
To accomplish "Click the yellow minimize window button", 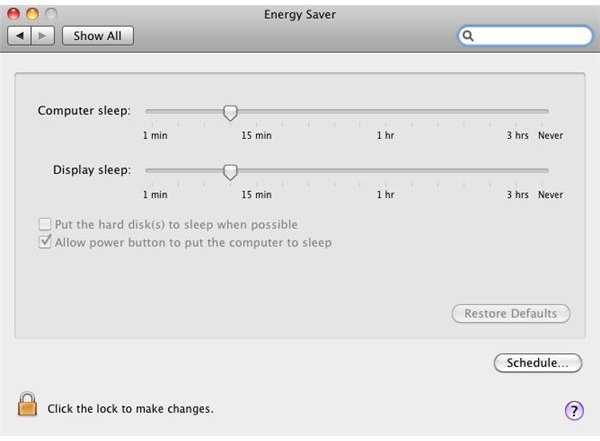I will coord(32,14).
